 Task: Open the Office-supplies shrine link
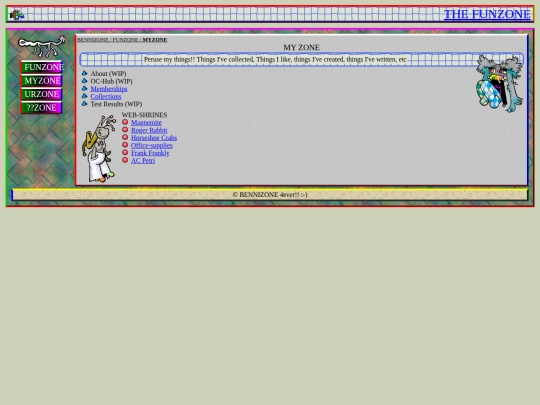click(152, 145)
